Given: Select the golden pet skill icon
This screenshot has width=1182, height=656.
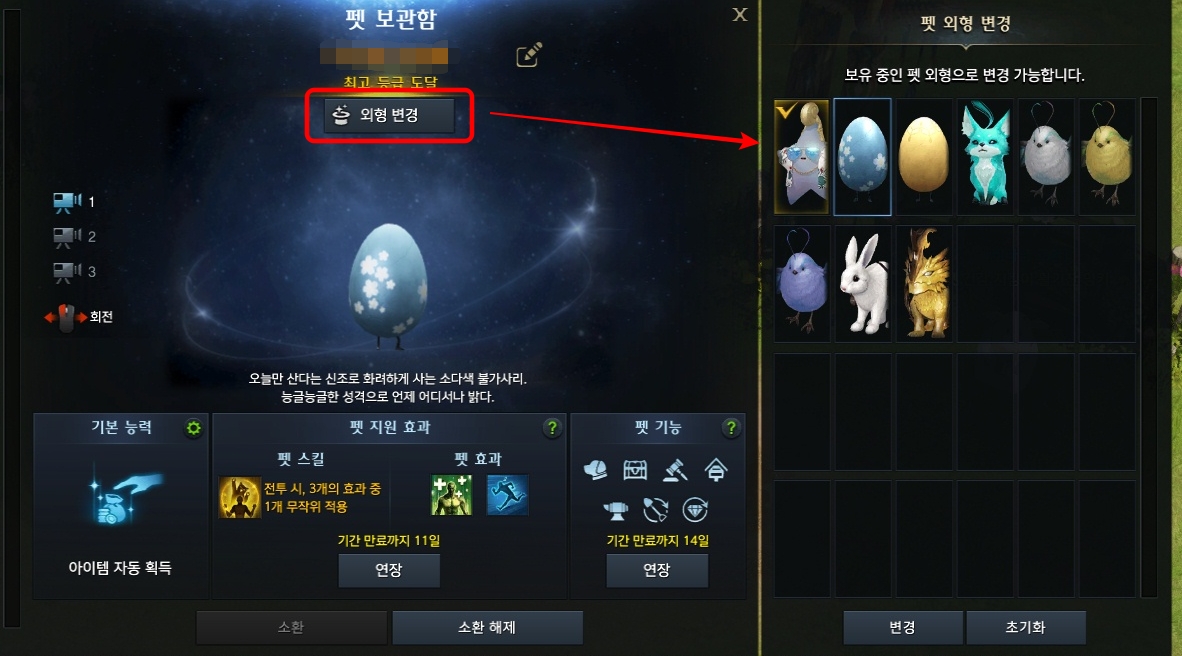Looking at the screenshot, I should click(x=240, y=497).
